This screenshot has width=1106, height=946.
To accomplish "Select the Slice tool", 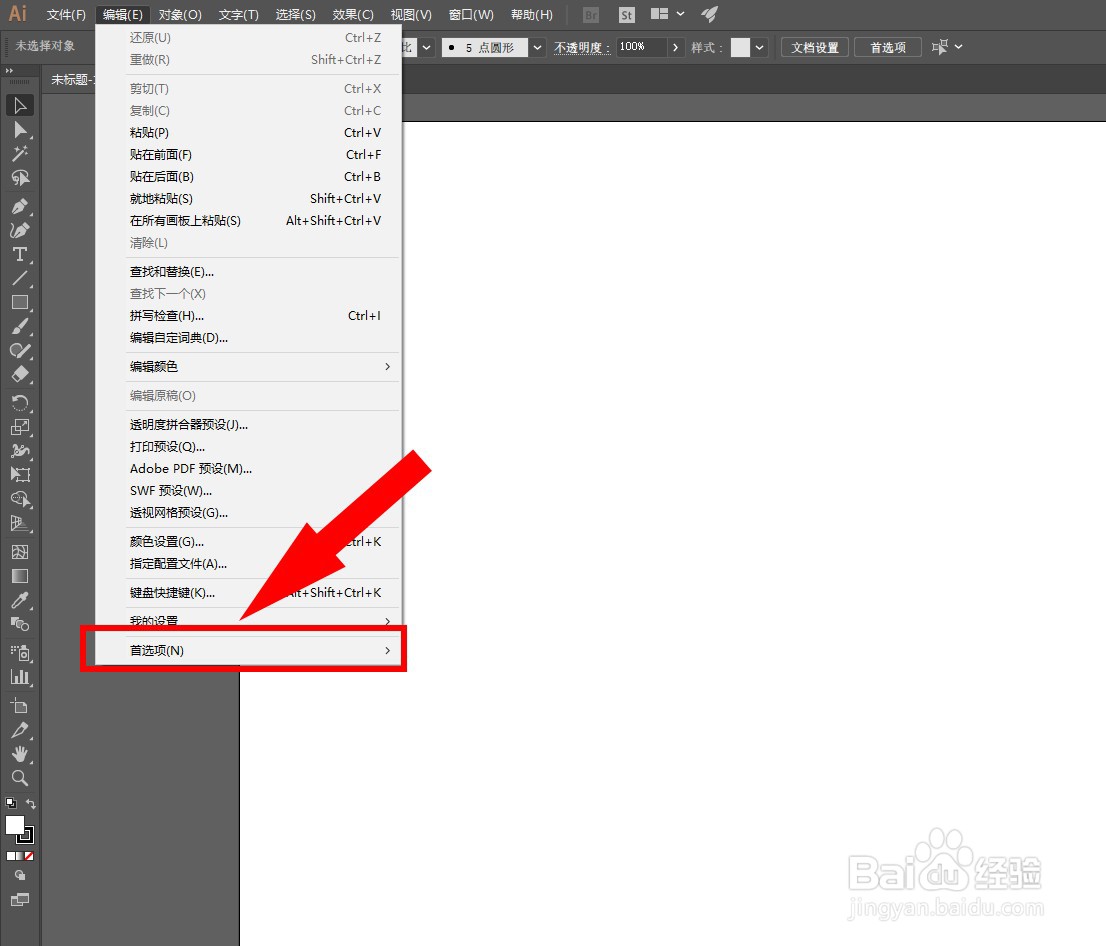I will point(20,730).
